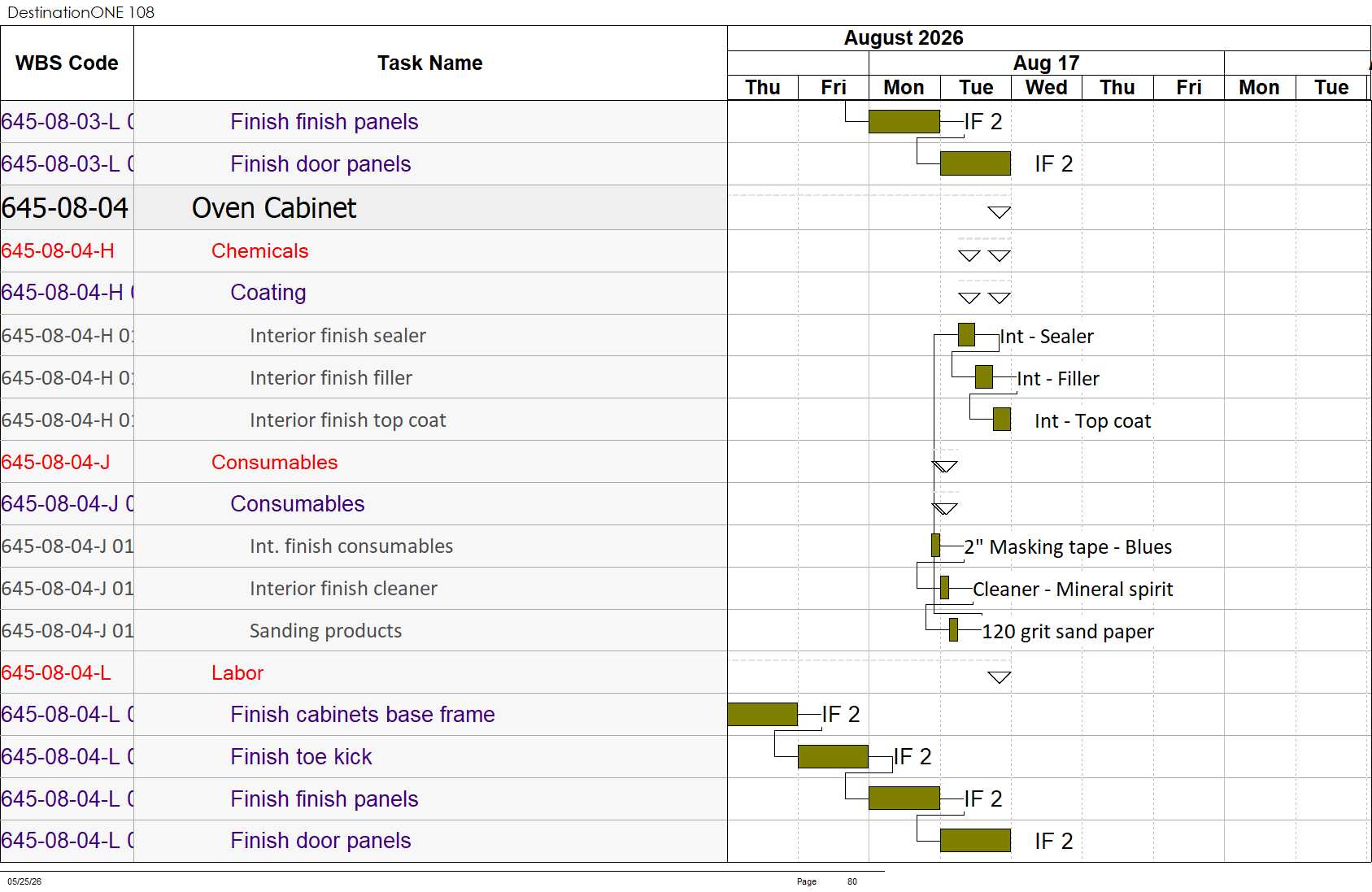Select the Aug 17 week header
Image resolution: width=1372 pixels, height=892 pixels.
click(1047, 63)
